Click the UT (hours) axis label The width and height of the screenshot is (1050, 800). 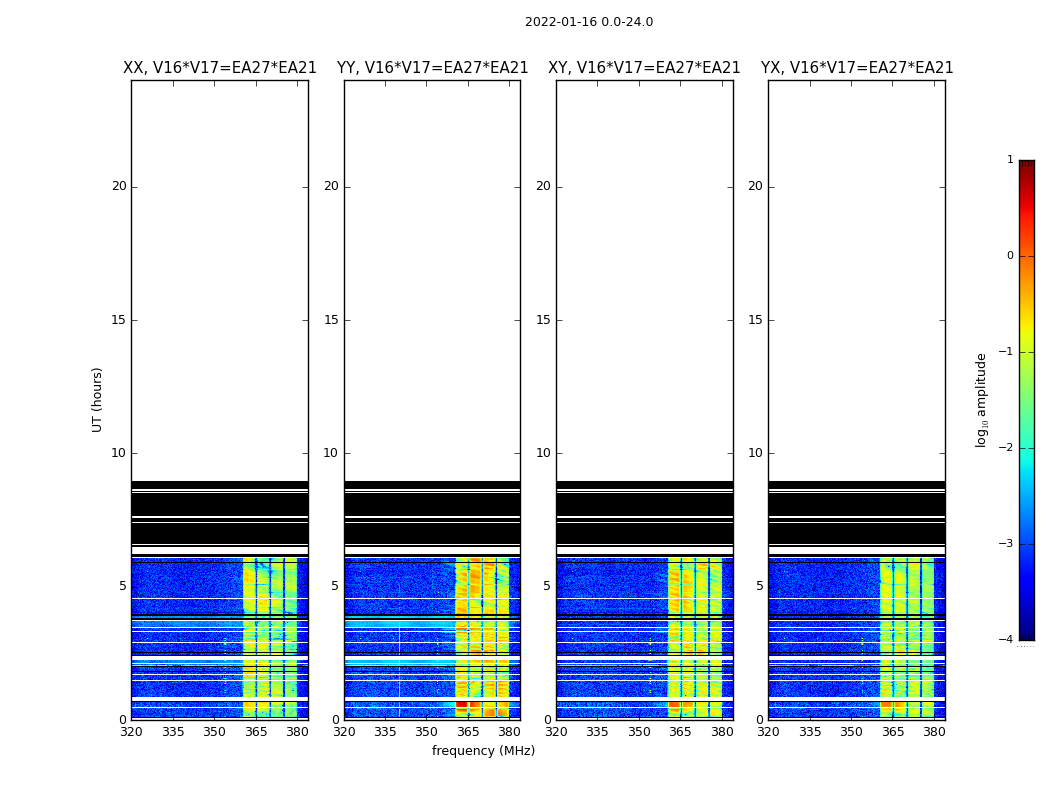97,399
